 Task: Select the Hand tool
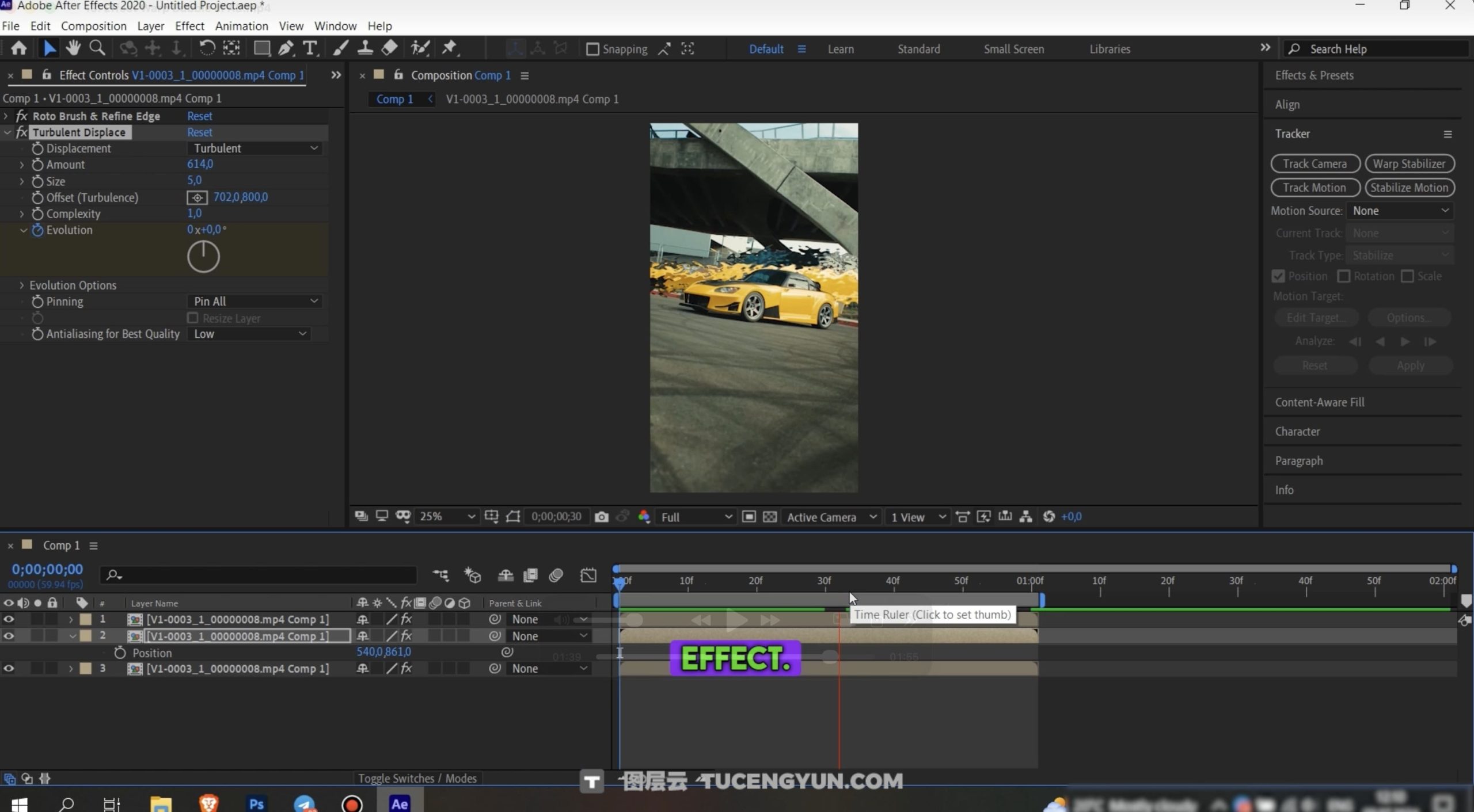(x=73, y=48)
